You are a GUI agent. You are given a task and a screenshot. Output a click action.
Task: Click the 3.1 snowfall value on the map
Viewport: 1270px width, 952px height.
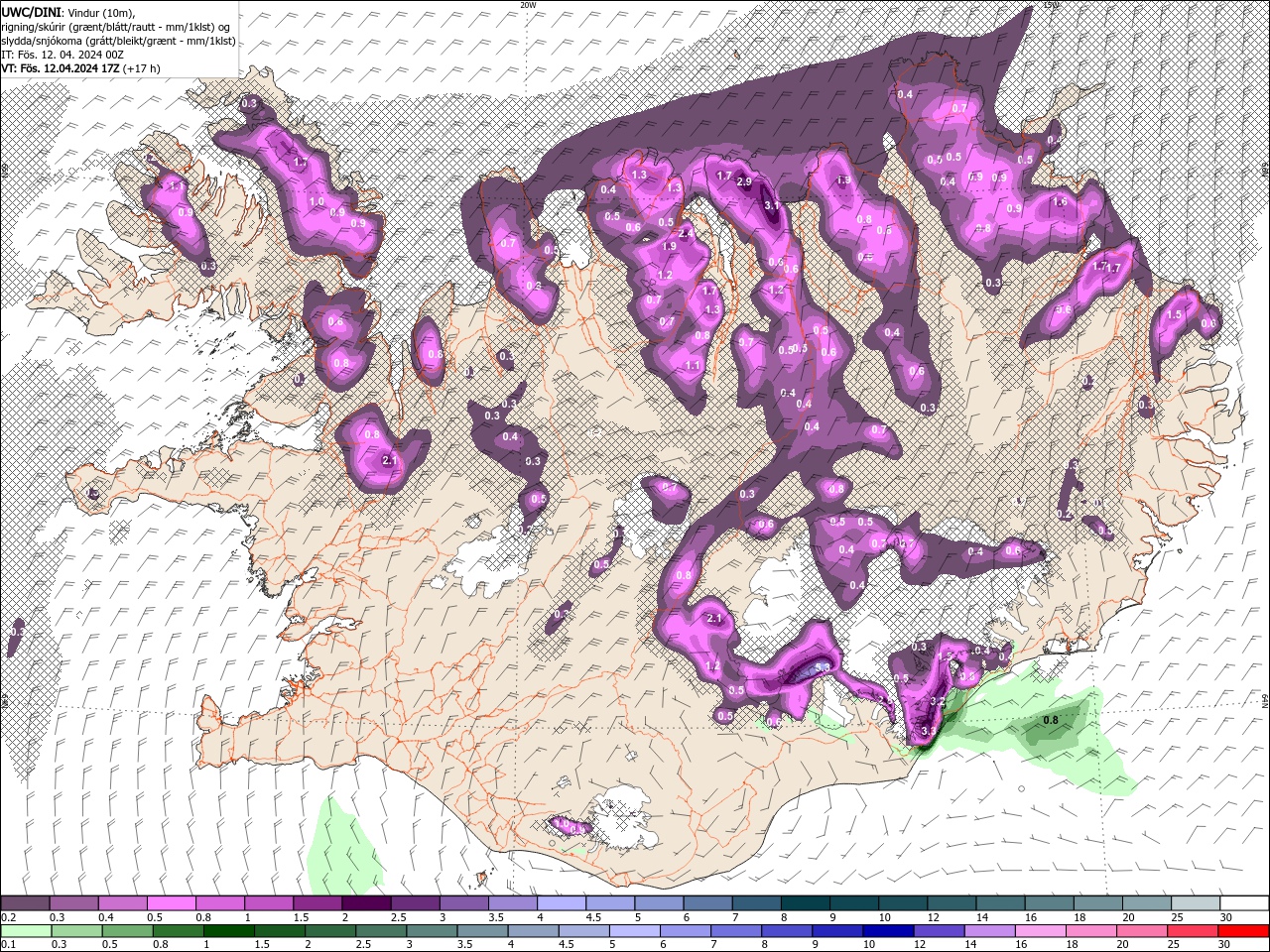(x=772, y=205)
